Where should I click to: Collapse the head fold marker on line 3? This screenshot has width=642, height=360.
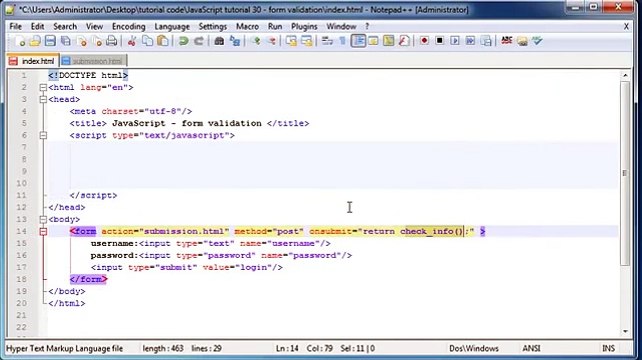click(43, 99)
